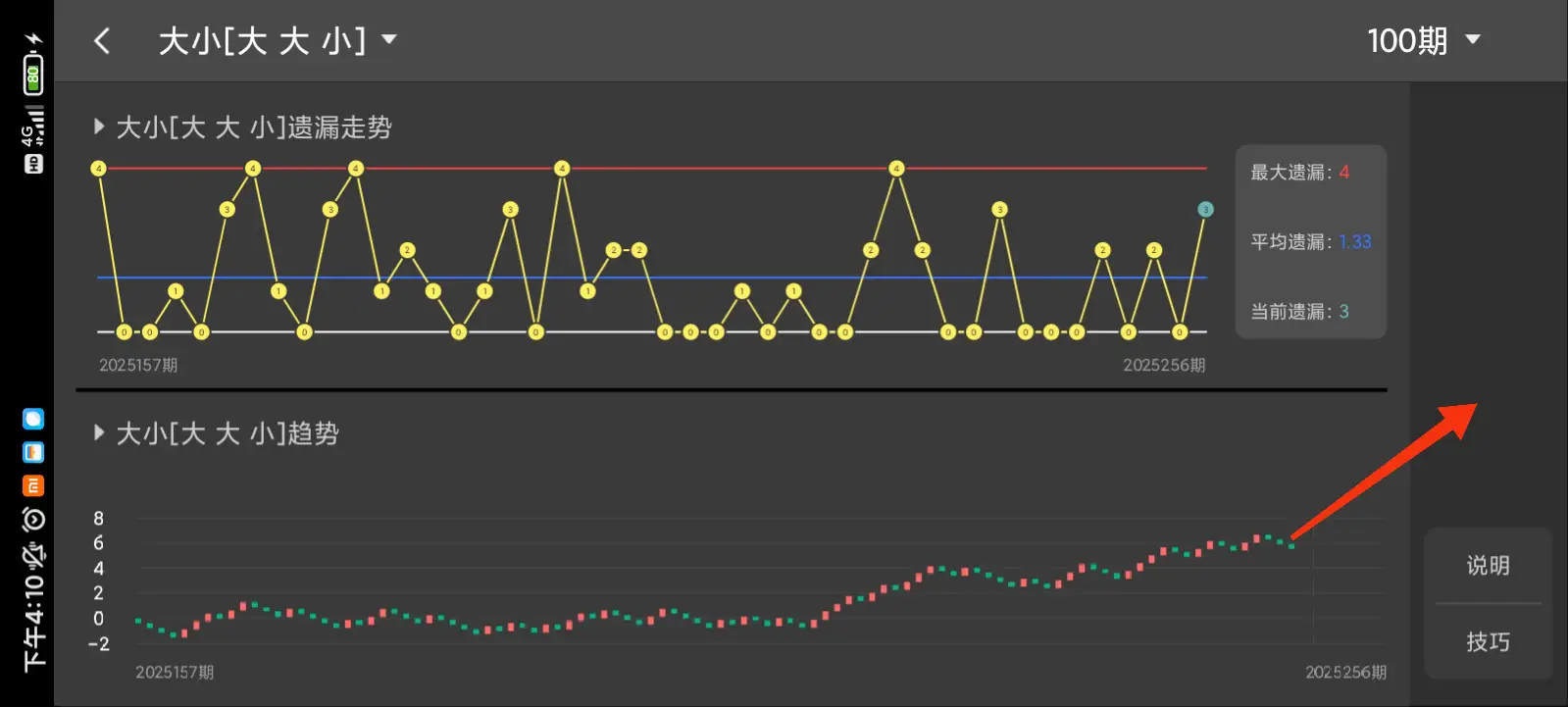Tap the battery indicator in status bar
1568x707 pixels.
coord(33,75)
